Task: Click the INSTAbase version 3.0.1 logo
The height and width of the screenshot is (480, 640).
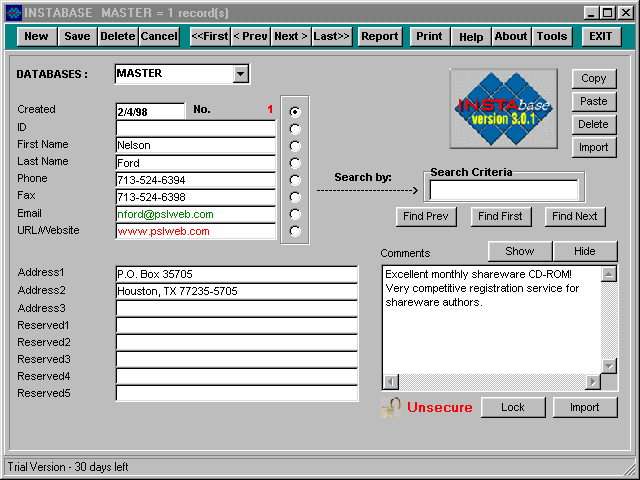Action: pos(503,109)
